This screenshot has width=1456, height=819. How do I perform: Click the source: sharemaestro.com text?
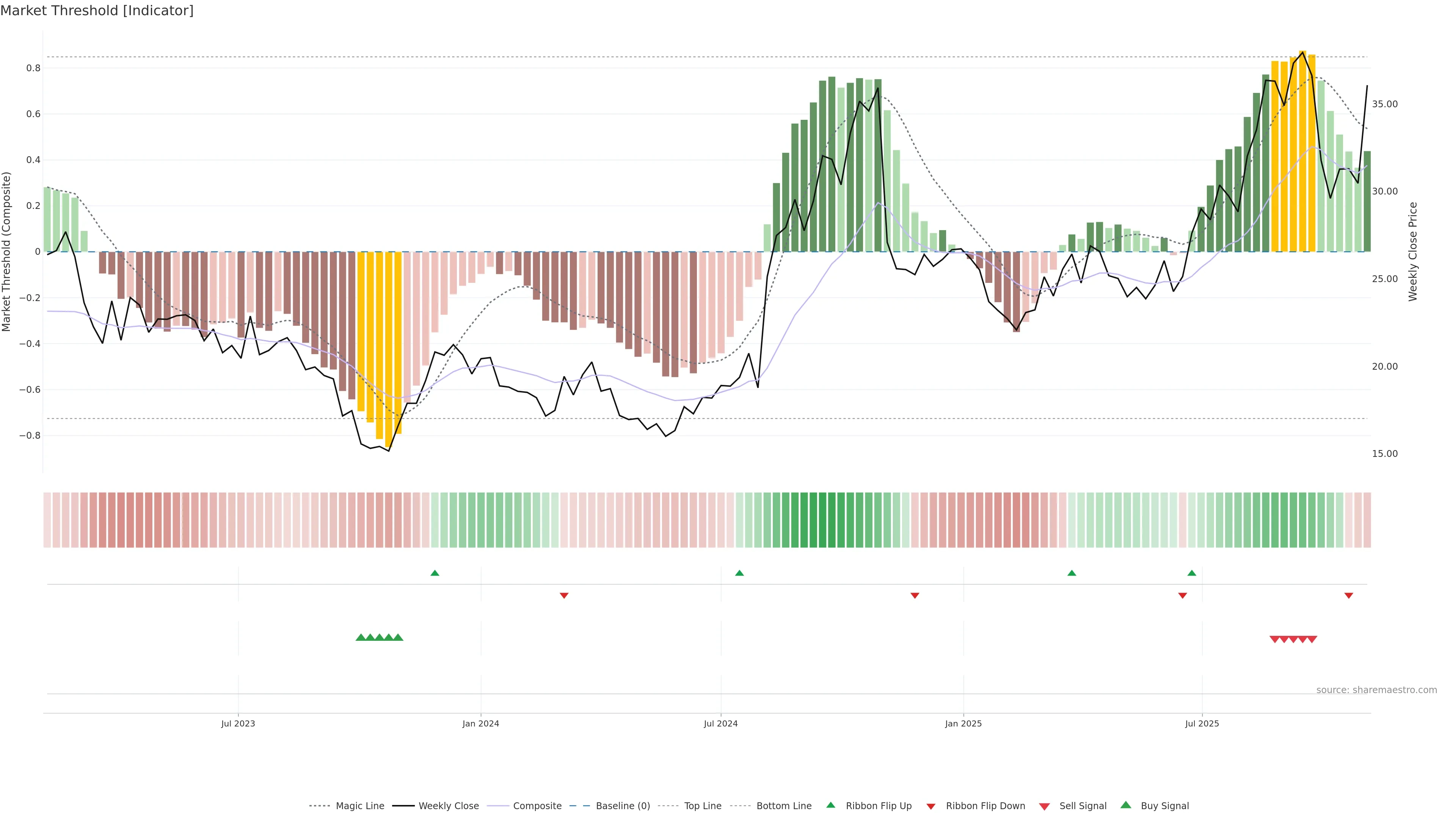1376,690
